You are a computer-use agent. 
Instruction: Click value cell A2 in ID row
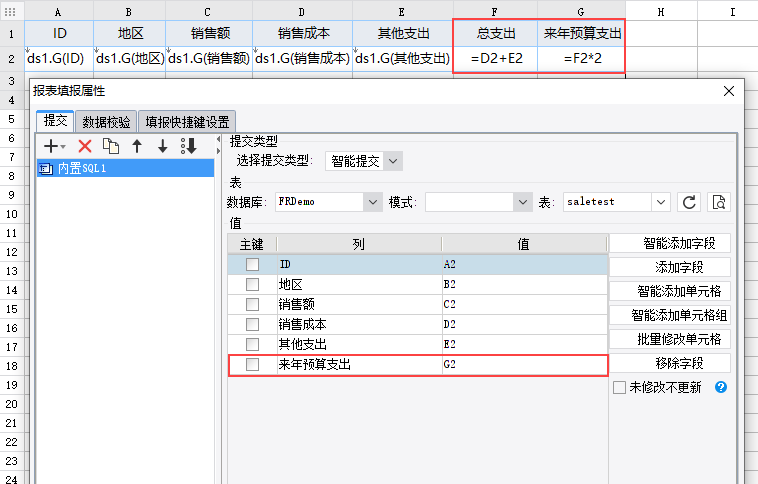coord(525,264)
